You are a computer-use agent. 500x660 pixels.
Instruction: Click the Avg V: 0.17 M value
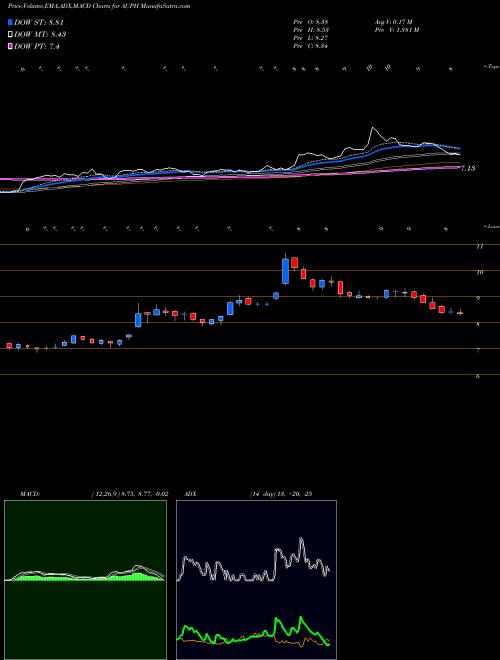coord(393,22)
